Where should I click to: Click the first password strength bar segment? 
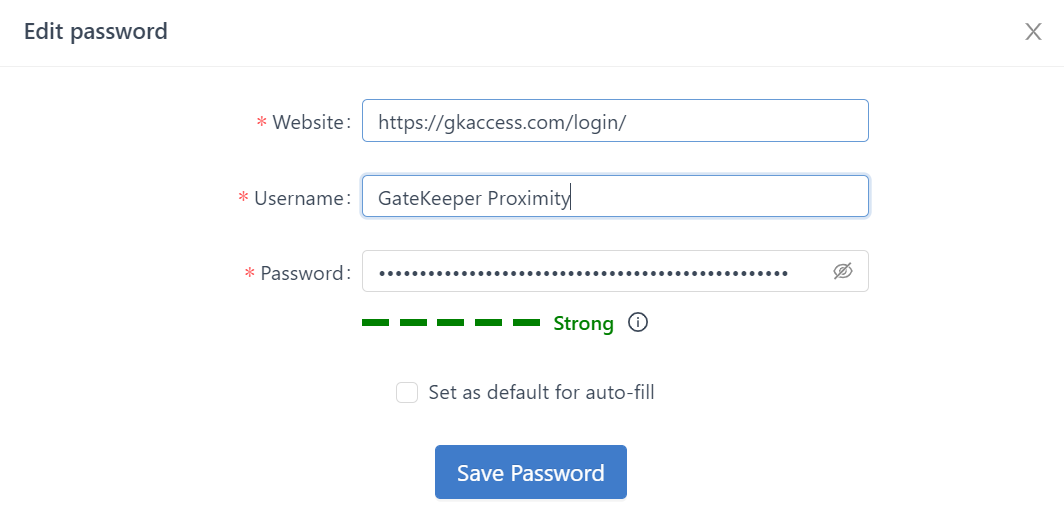point(375,323)
